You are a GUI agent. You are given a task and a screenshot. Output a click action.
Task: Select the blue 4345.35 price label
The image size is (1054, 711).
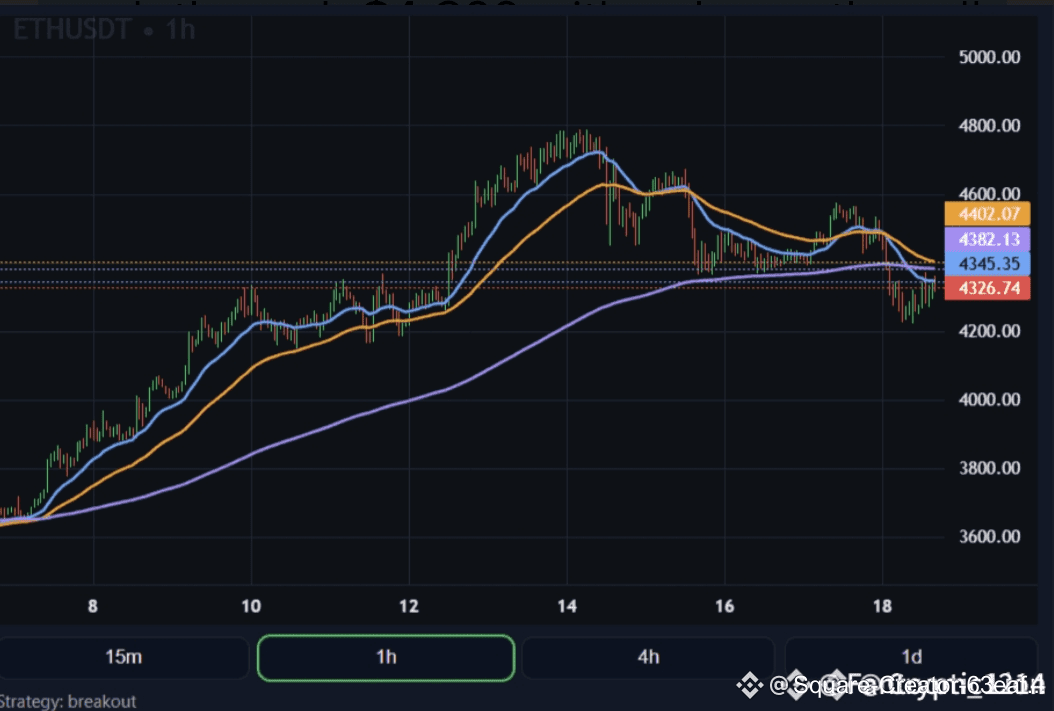pyautogui.click(x=987, y=264)
